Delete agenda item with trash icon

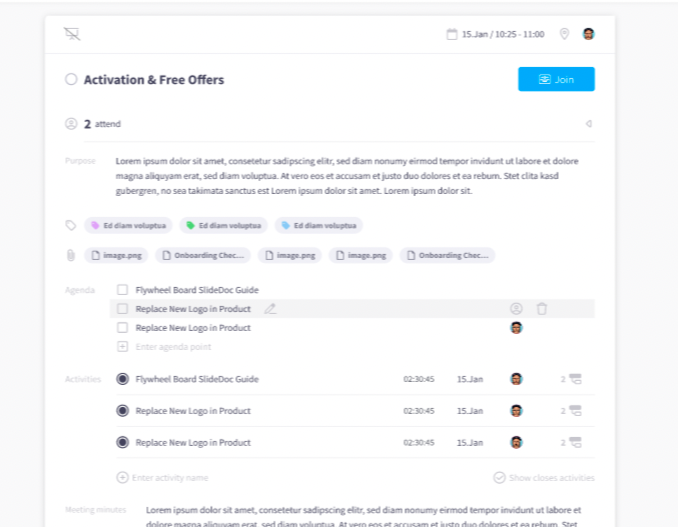coord(542,309)
